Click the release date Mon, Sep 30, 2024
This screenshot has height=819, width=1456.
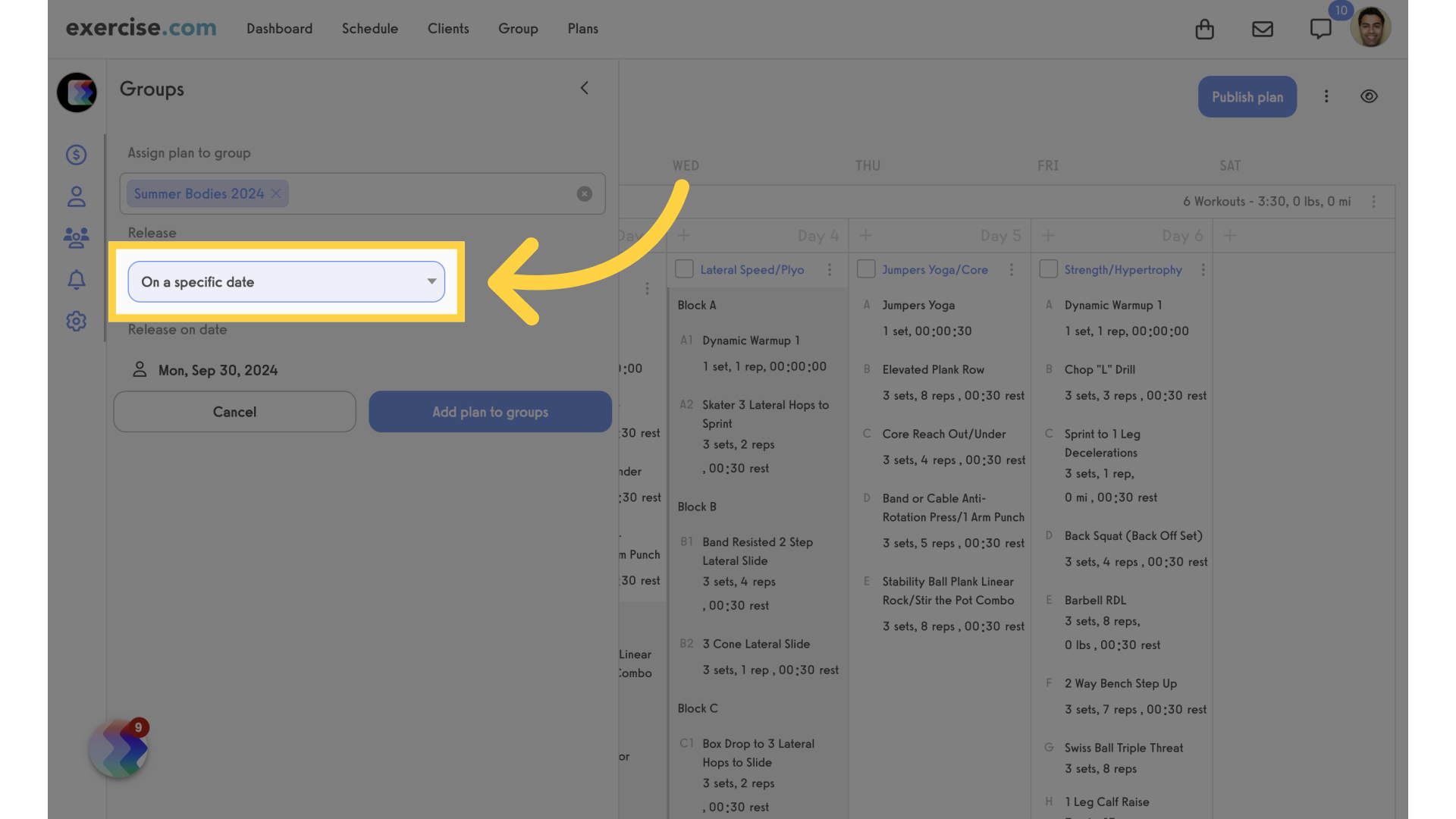[218, 370]
